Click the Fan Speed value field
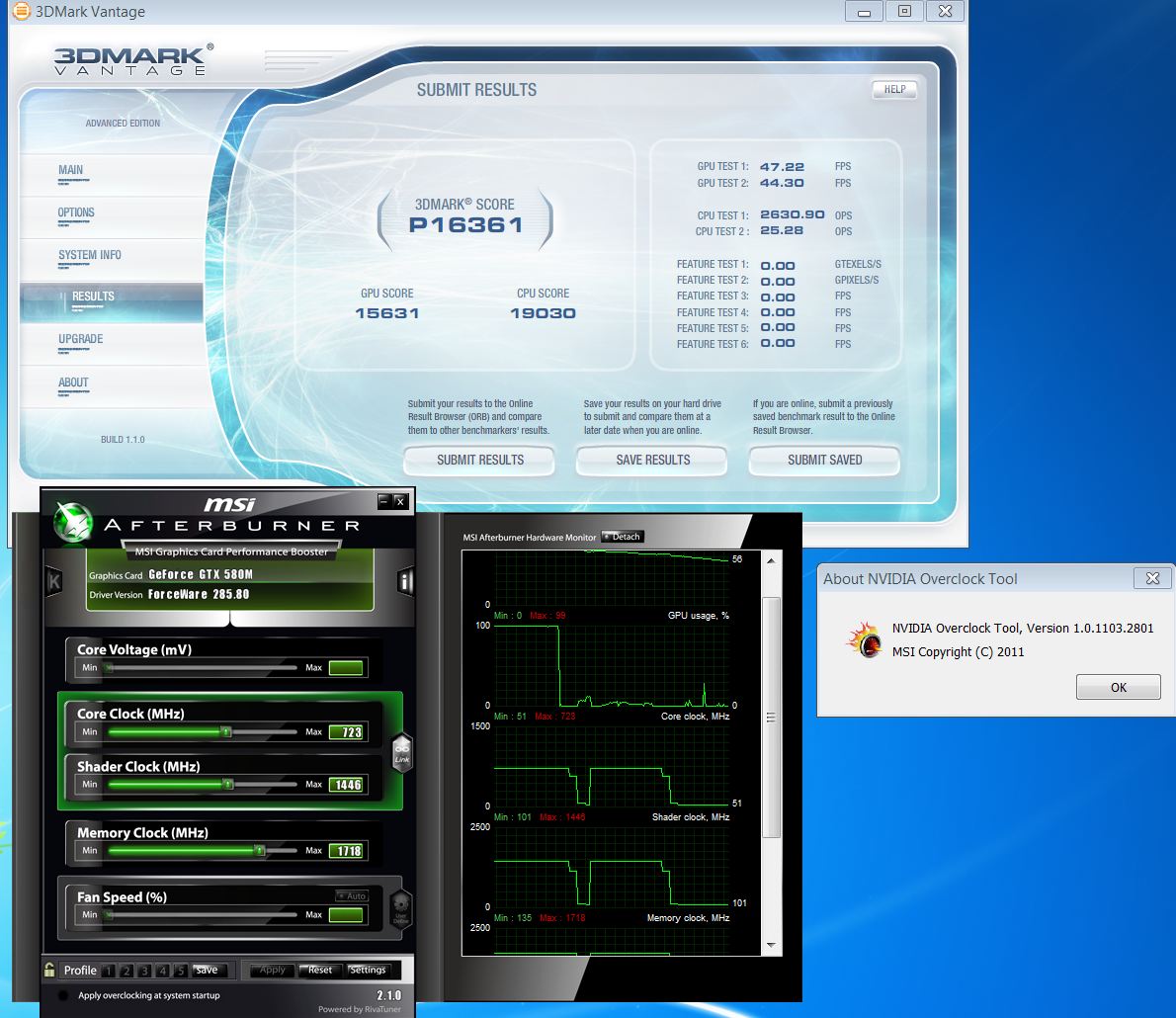The image size is (1176, 1018). [346, 915]
